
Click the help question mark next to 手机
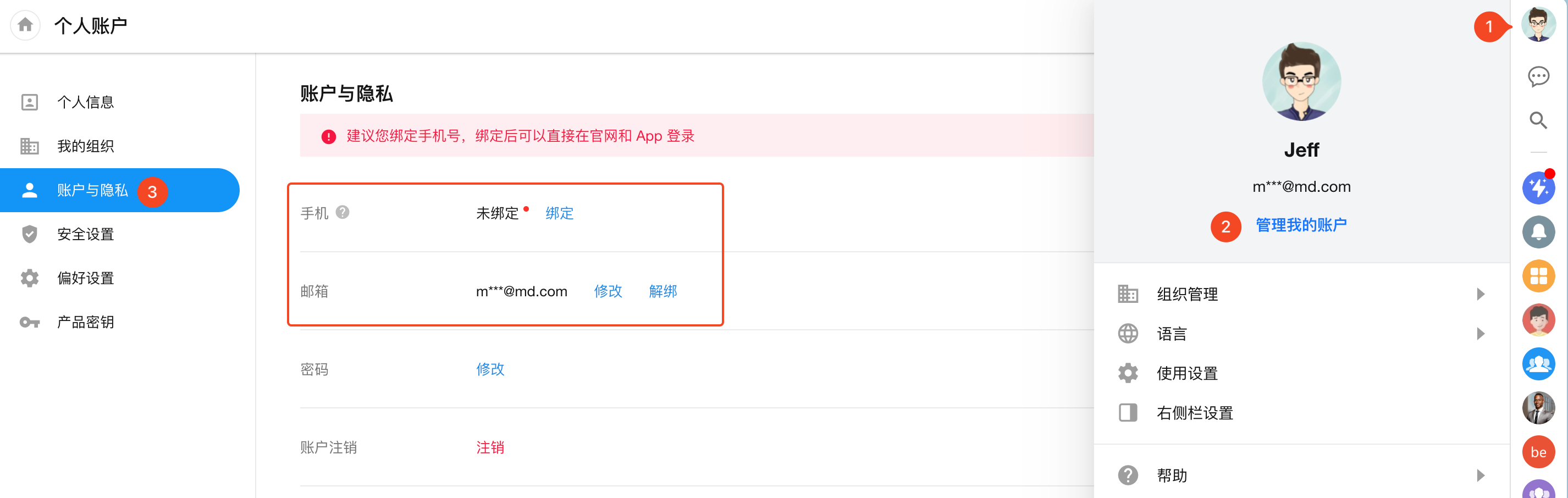343,212
